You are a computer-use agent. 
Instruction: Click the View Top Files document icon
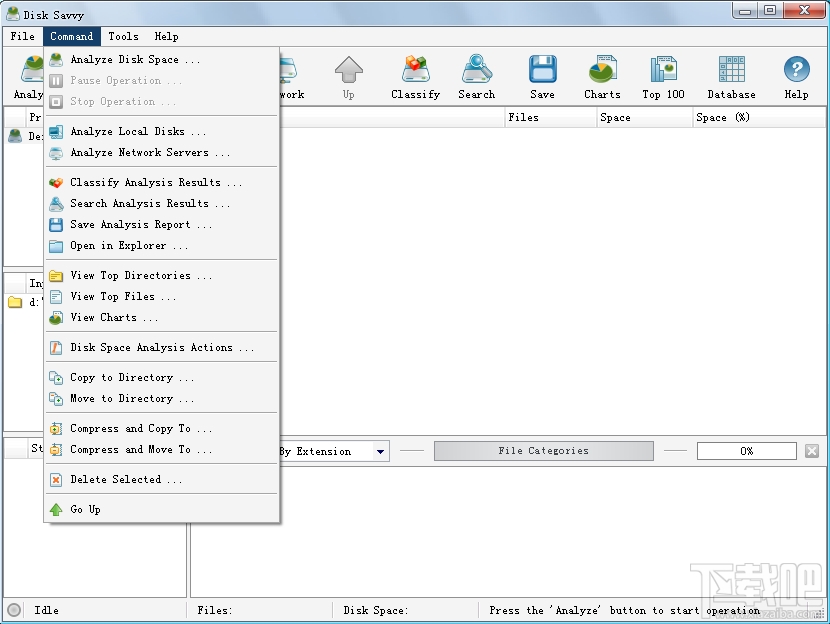(56, 297)
